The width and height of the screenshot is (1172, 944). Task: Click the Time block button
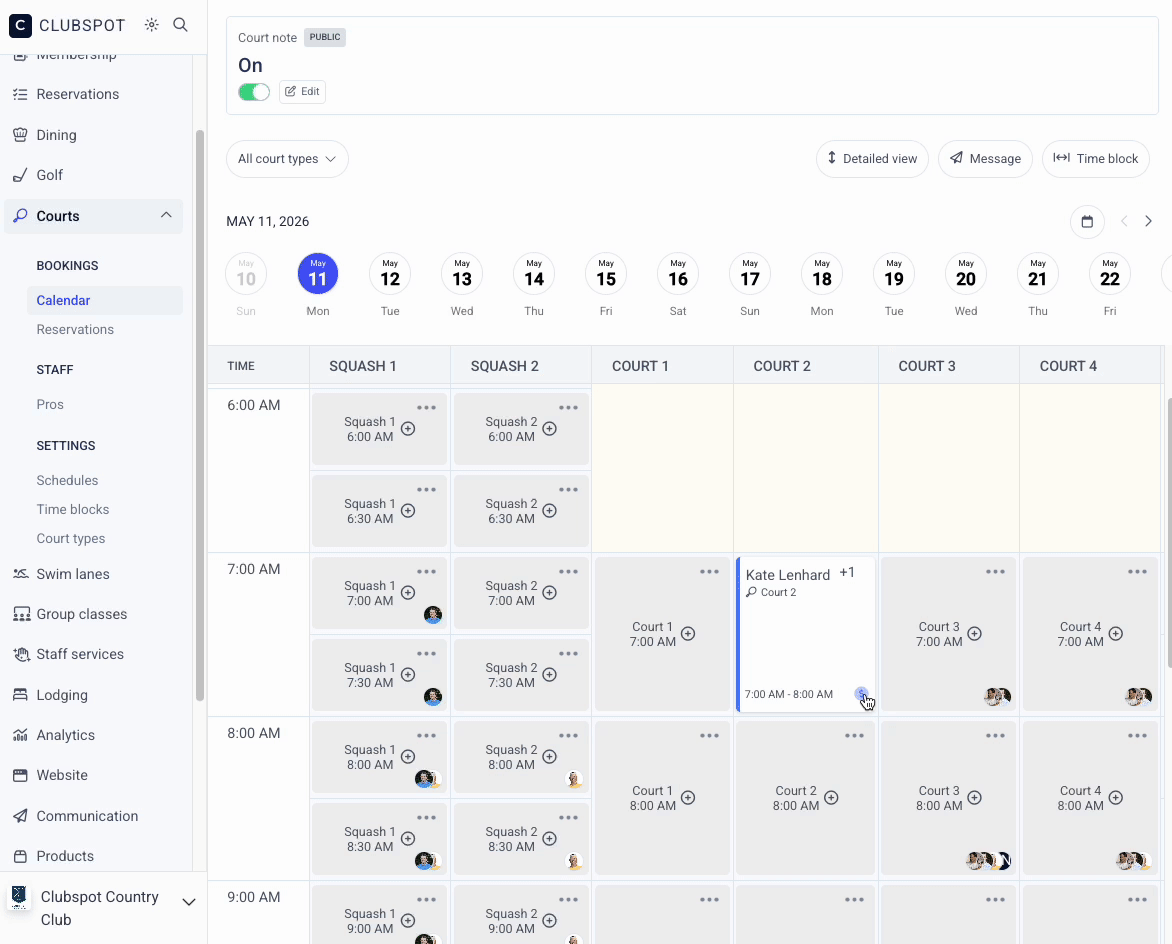tap(1095, 159)
